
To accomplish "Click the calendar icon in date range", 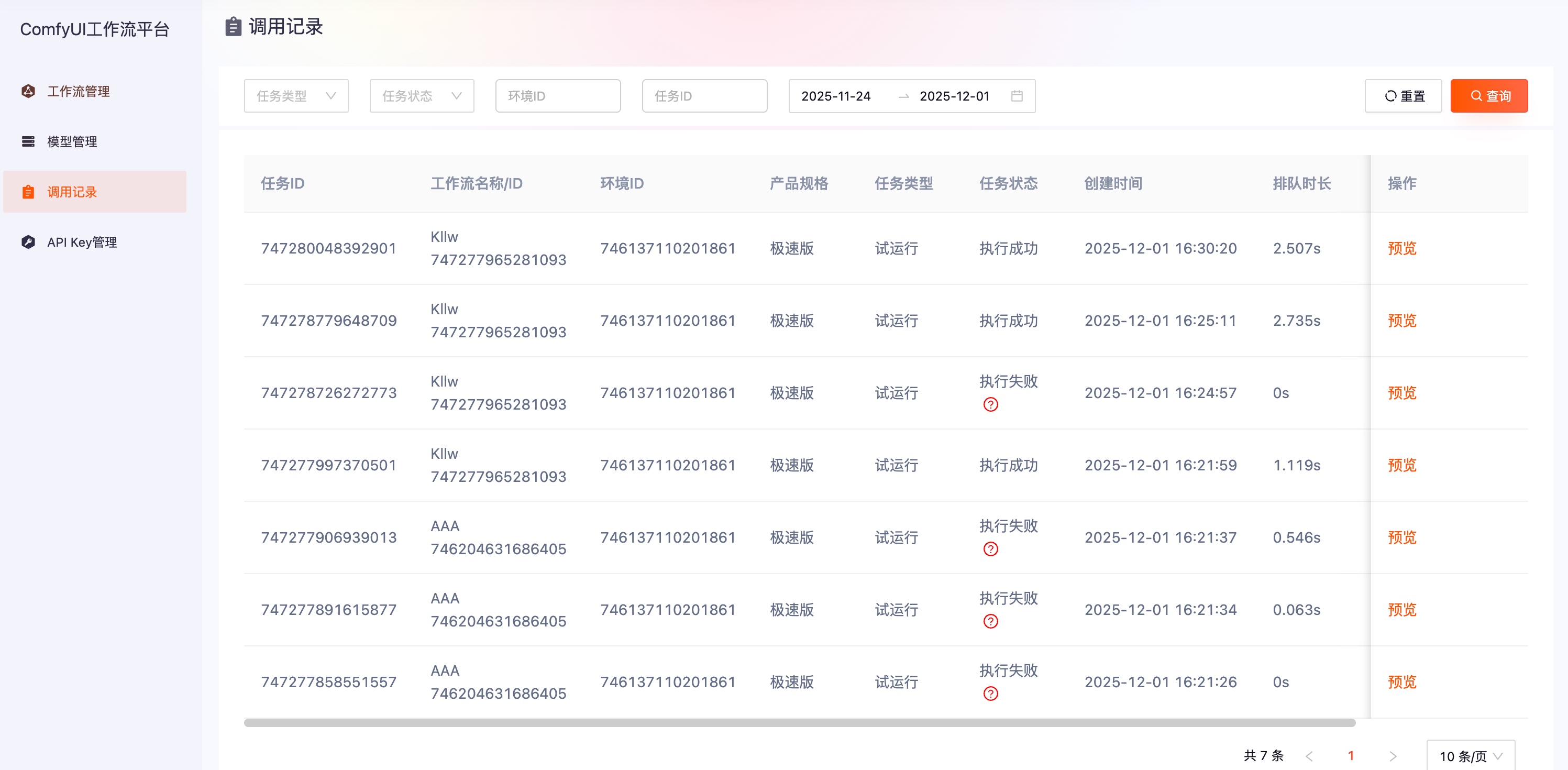I will (x=1017, y=96).
